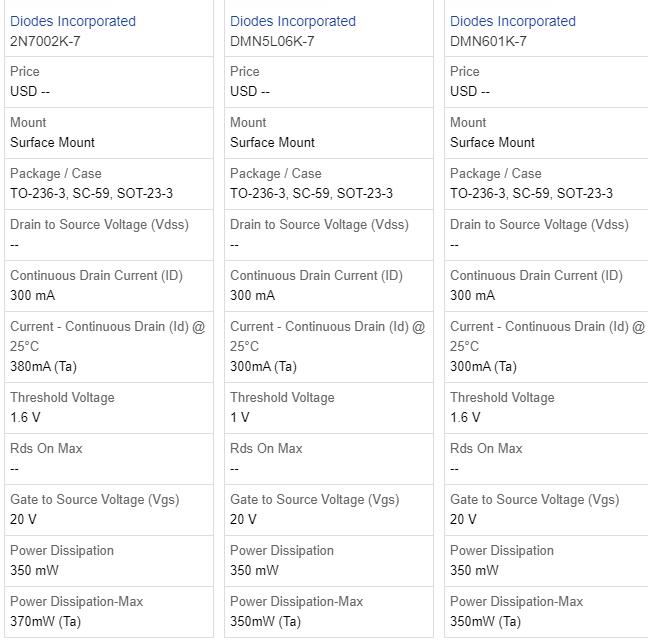Viewport: 648px width, 643px height.
Task: Click Drain to Source Voltage label for 2N7002K-7
Action: pos(99,224)
